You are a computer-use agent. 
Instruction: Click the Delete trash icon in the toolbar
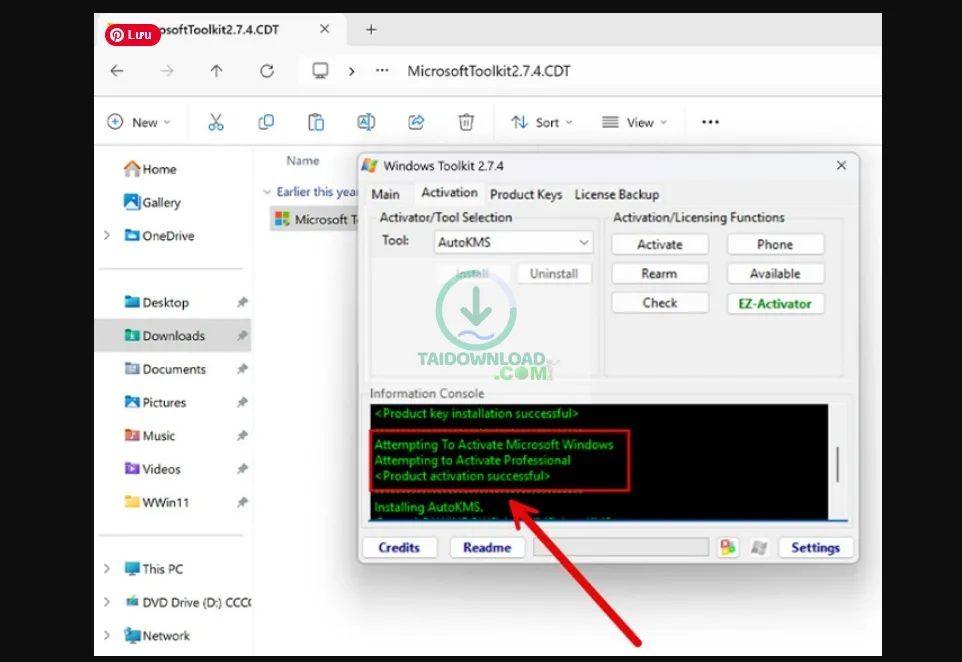pos(466,121)
